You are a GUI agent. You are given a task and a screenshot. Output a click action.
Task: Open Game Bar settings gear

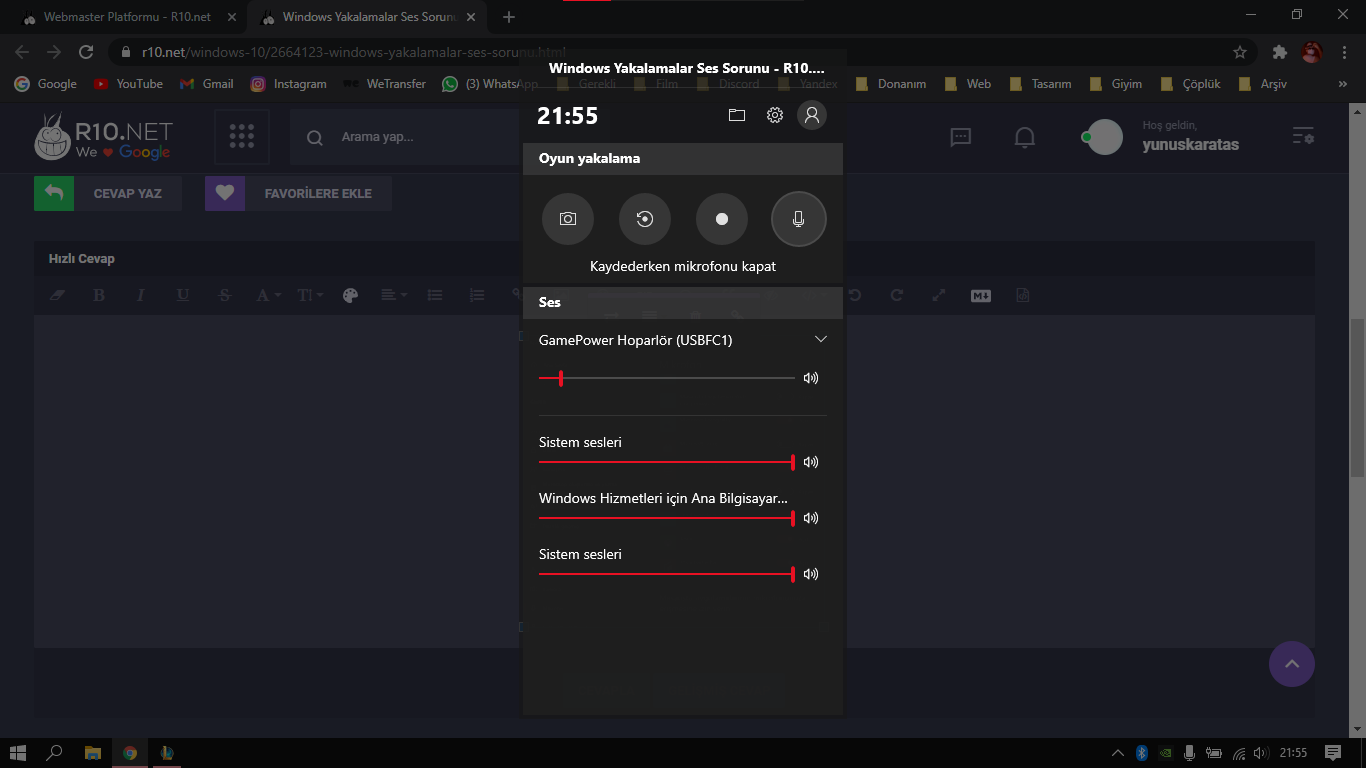(x=775, y=115)
